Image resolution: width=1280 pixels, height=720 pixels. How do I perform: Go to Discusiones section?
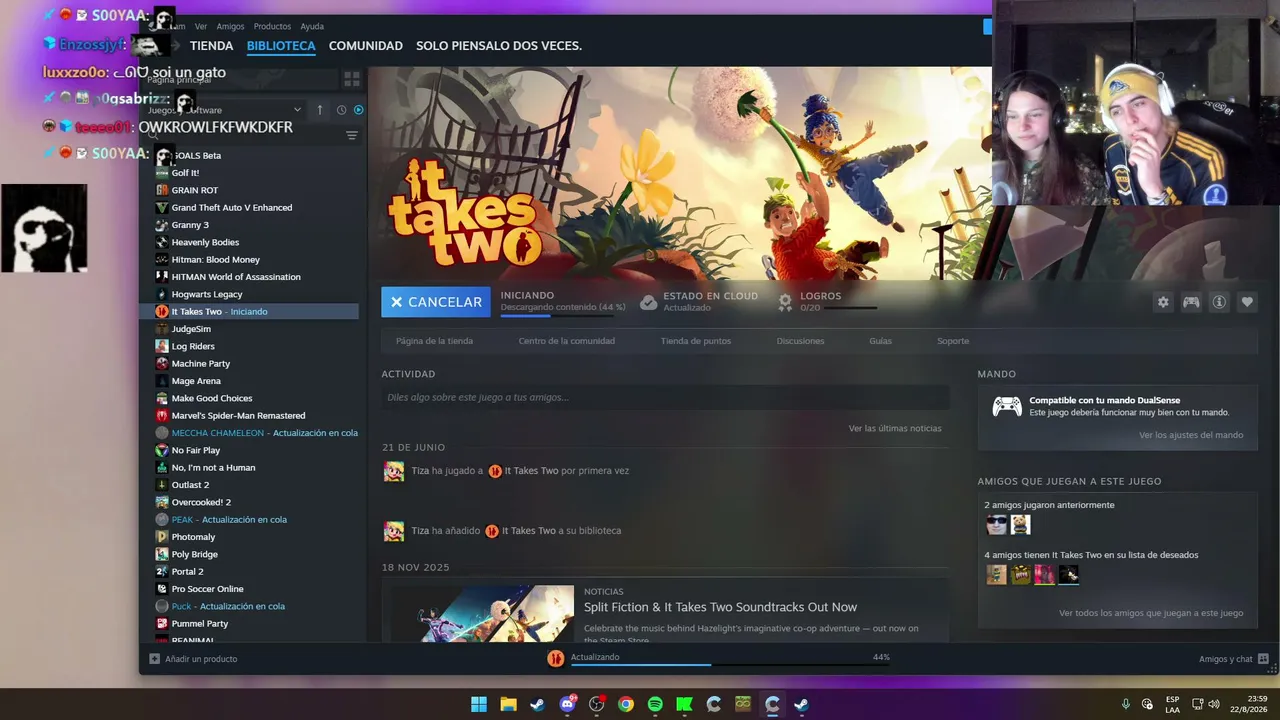click(800, 341)
